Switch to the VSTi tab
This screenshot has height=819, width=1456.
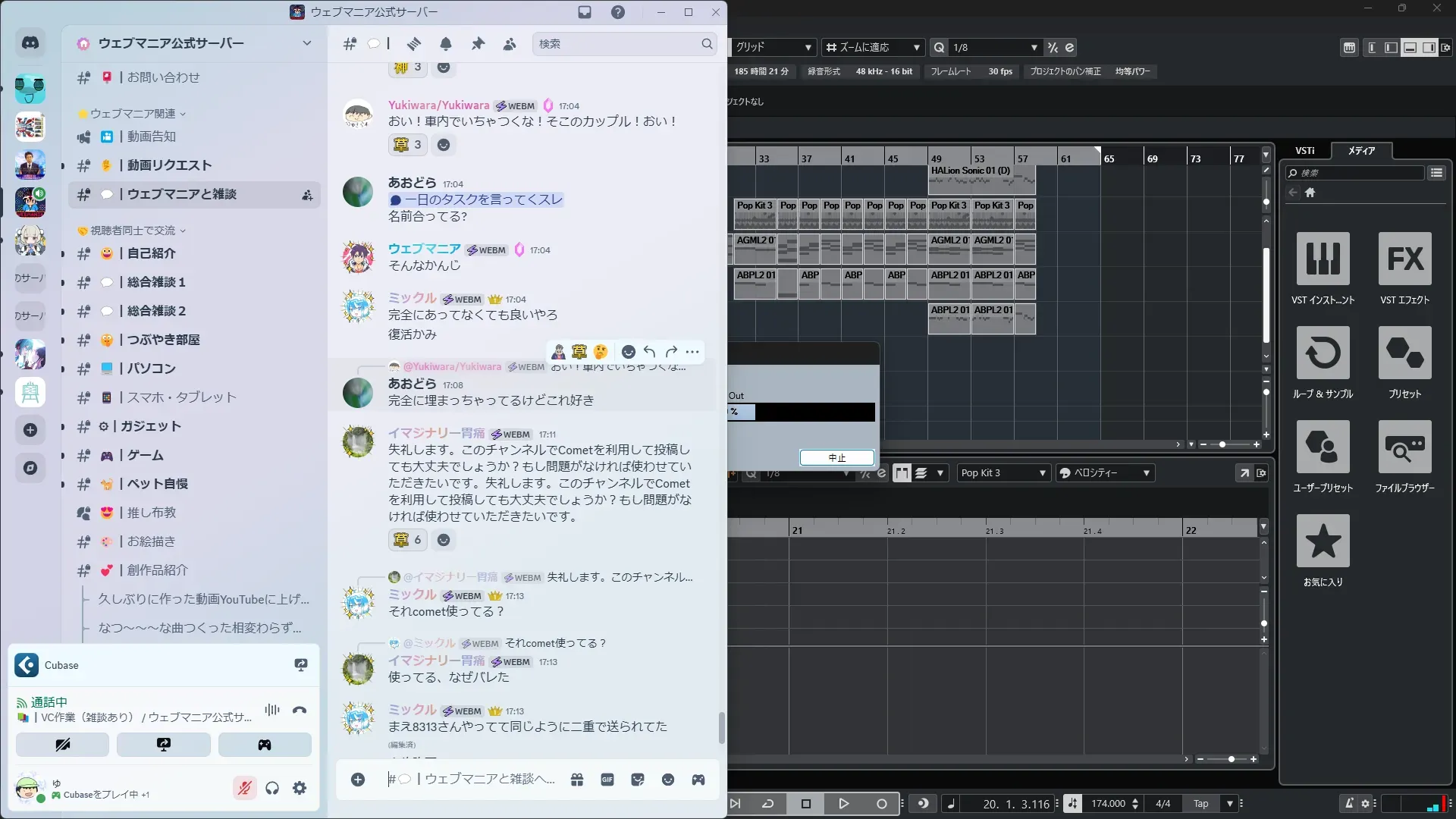point(1304,150)
